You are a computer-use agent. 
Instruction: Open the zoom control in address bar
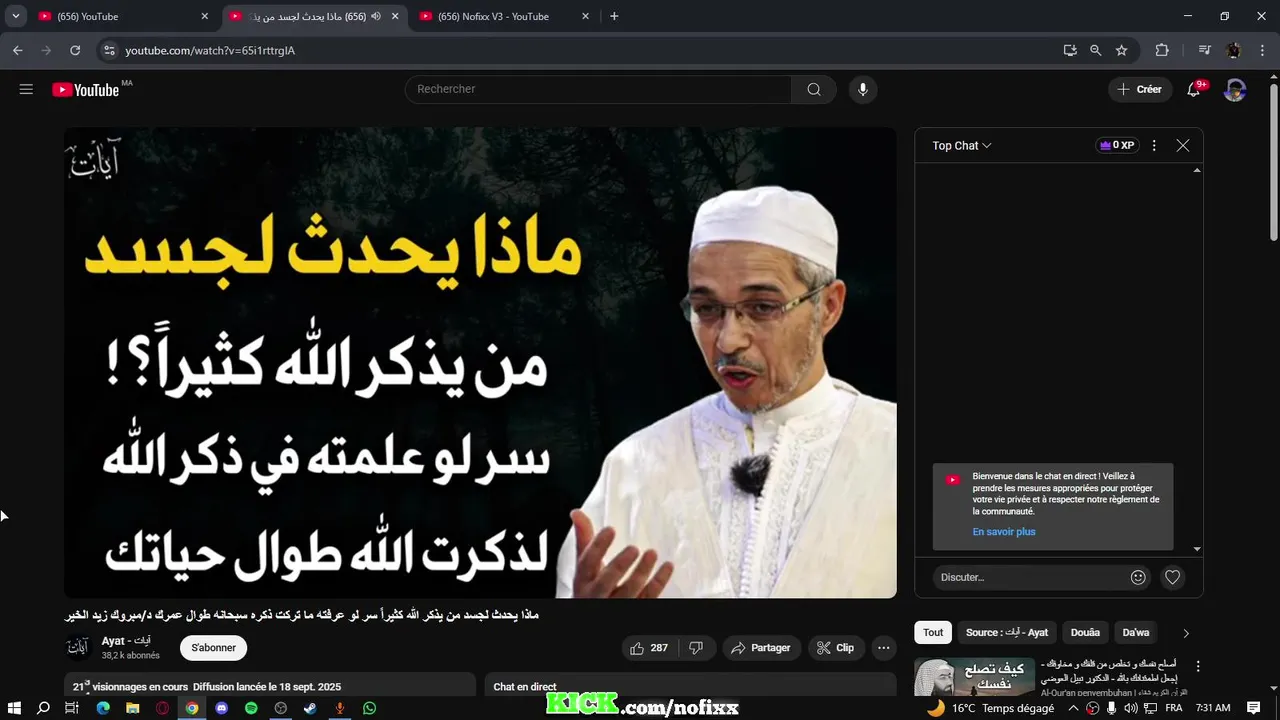(x=1095, y=50)
